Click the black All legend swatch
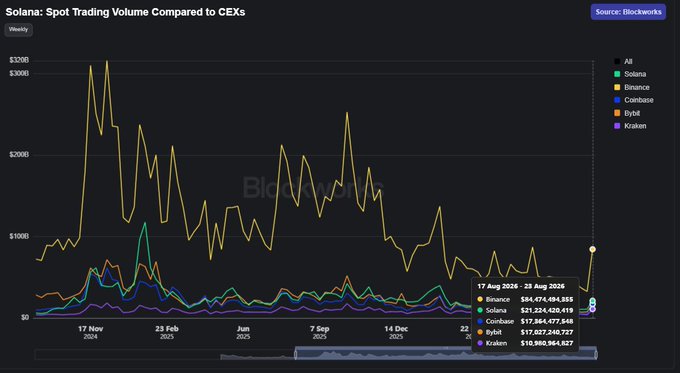680x373 pixels. [x=617, y=62]
